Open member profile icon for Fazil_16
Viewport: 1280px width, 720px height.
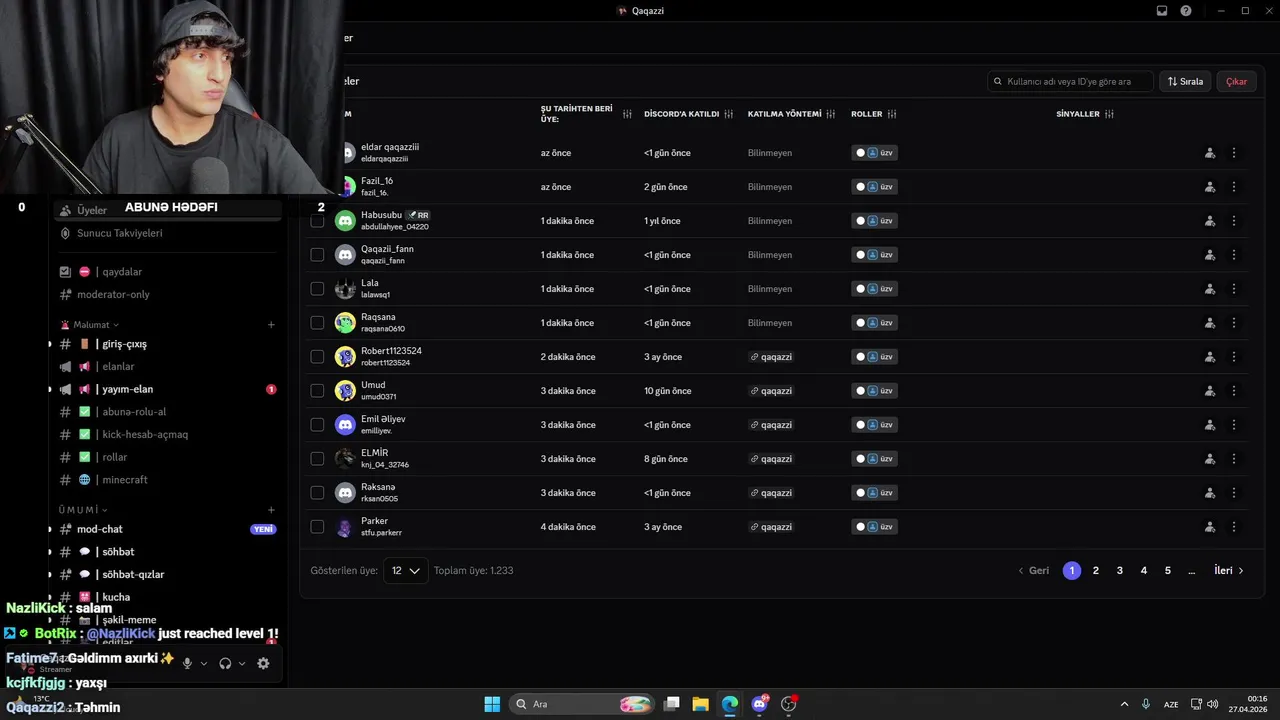click(1210, 187)
